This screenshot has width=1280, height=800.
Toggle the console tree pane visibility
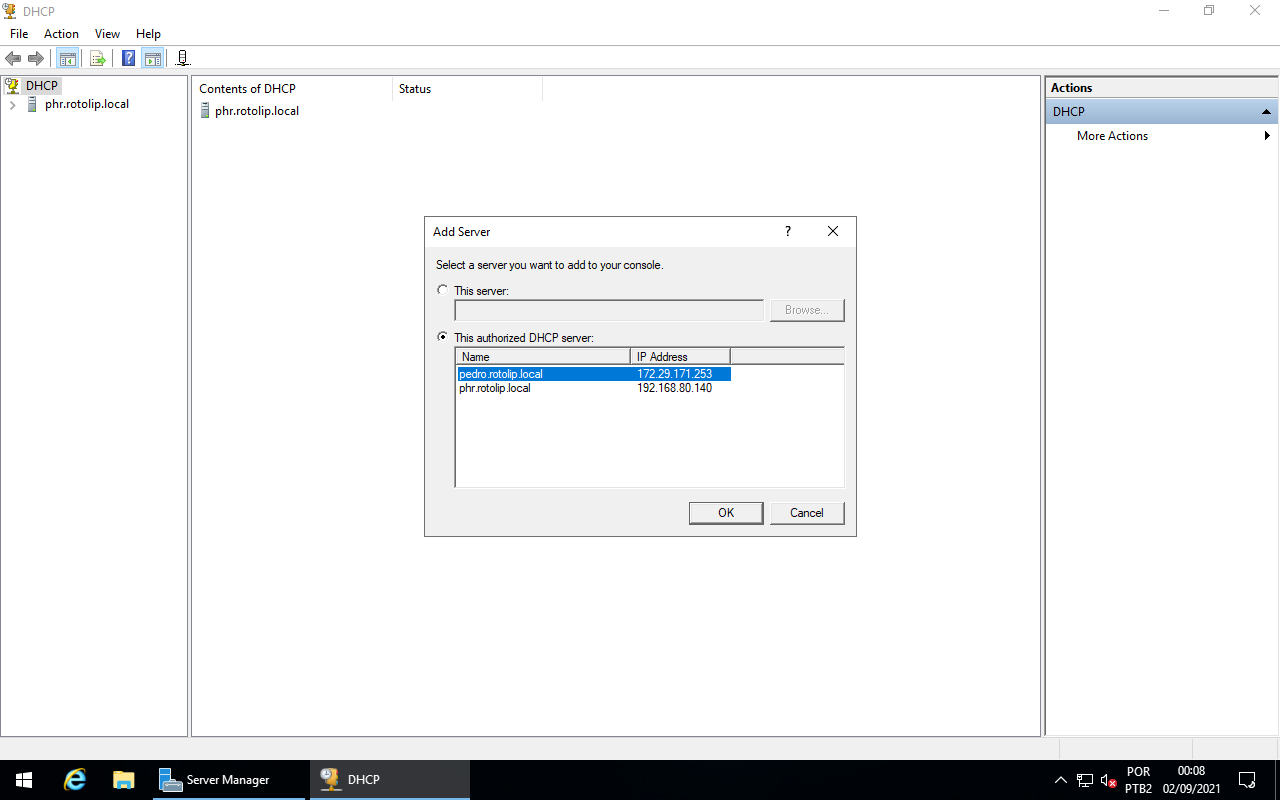[x=67, y=57]
